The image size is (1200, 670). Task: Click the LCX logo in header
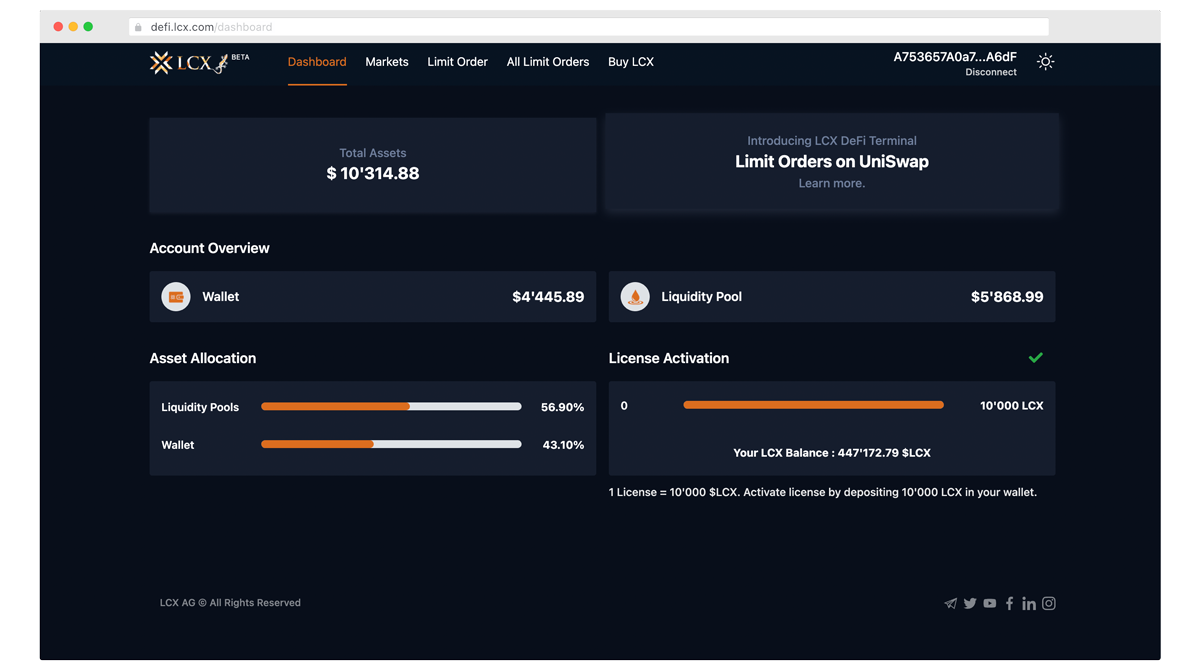click(x=190, y=63)
